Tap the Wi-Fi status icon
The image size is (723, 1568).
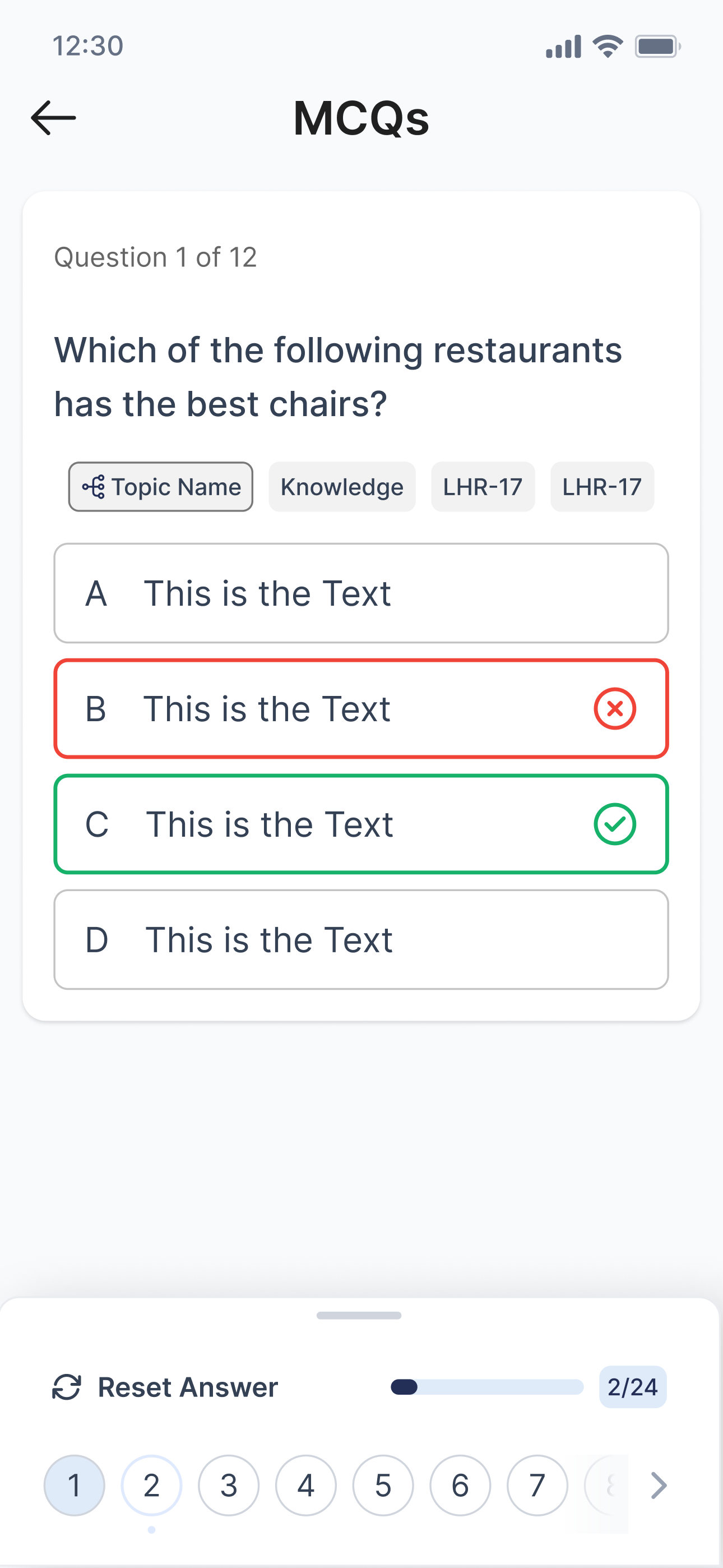coord(608,46)
